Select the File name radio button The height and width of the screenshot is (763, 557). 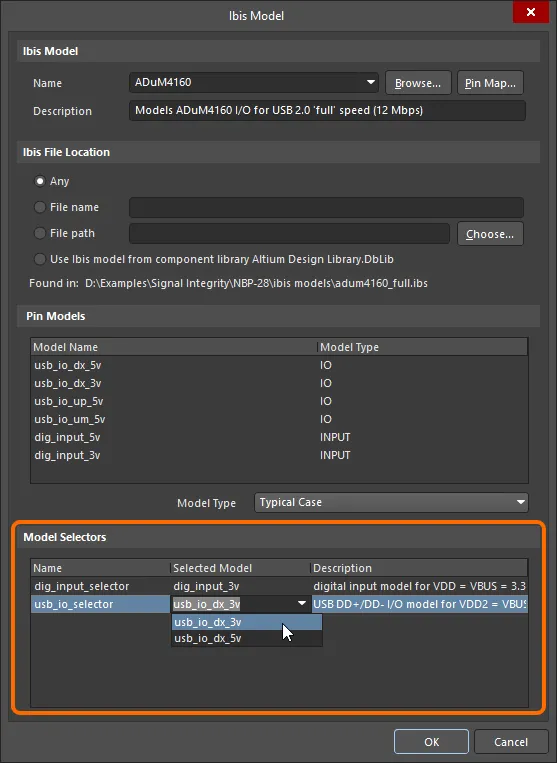click(x=40, y=207)
